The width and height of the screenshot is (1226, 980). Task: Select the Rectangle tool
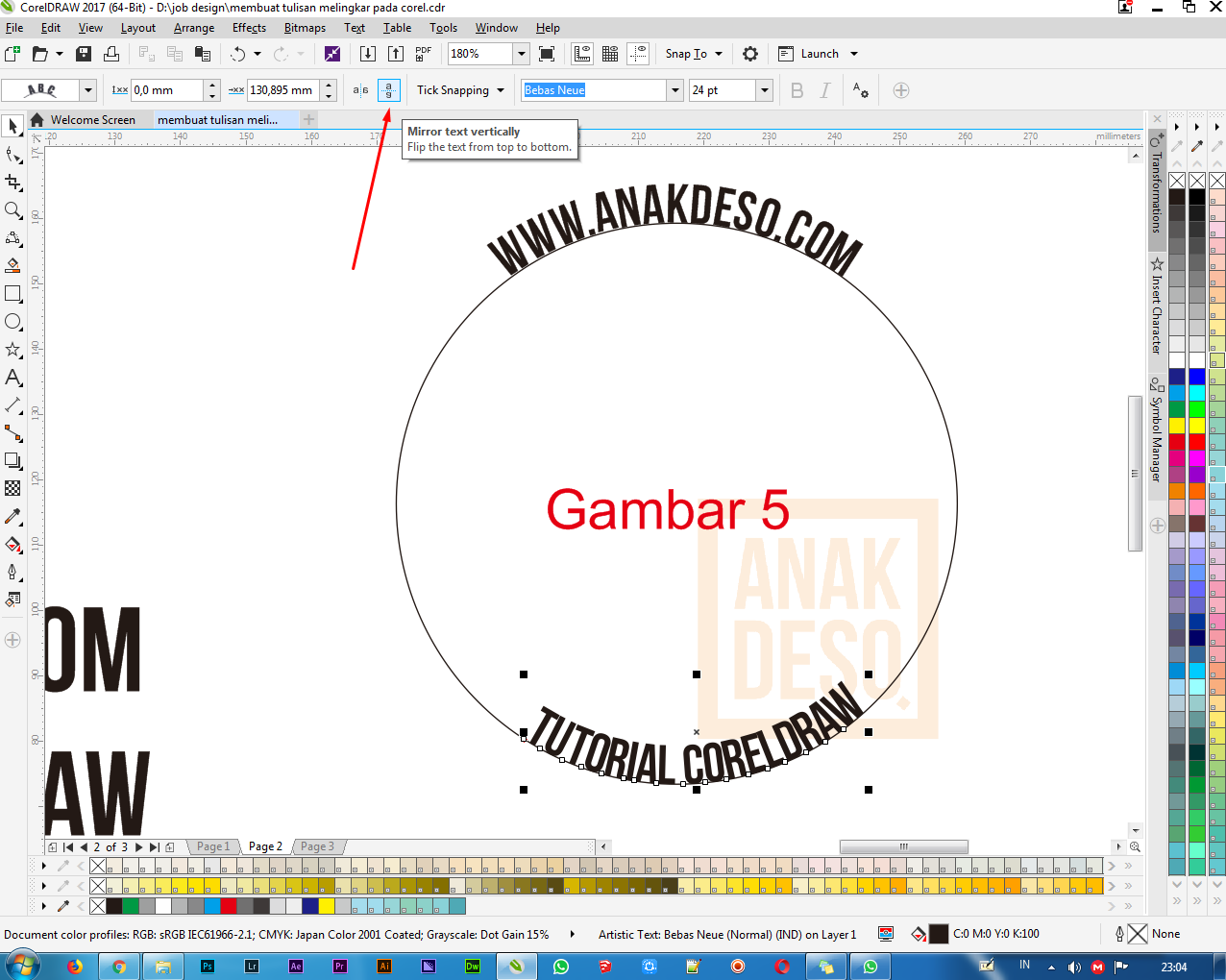(12, 294)
